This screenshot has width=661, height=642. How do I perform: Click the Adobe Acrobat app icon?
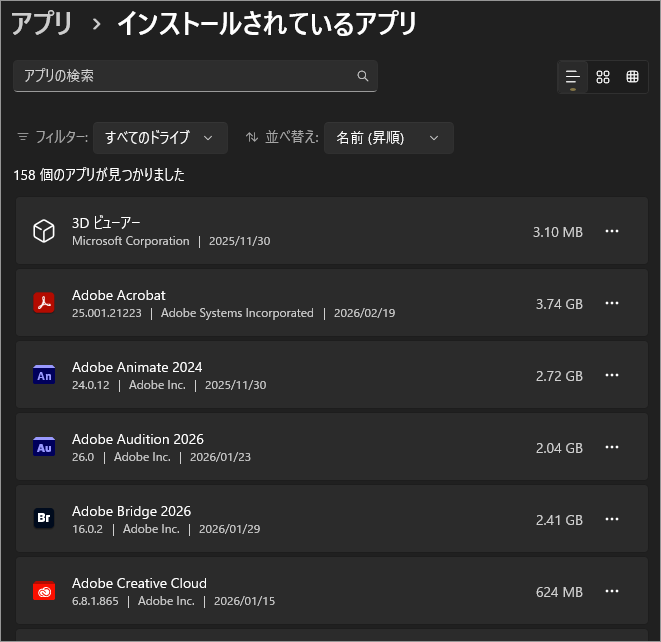pyautogui.click(x=44, y=303)
